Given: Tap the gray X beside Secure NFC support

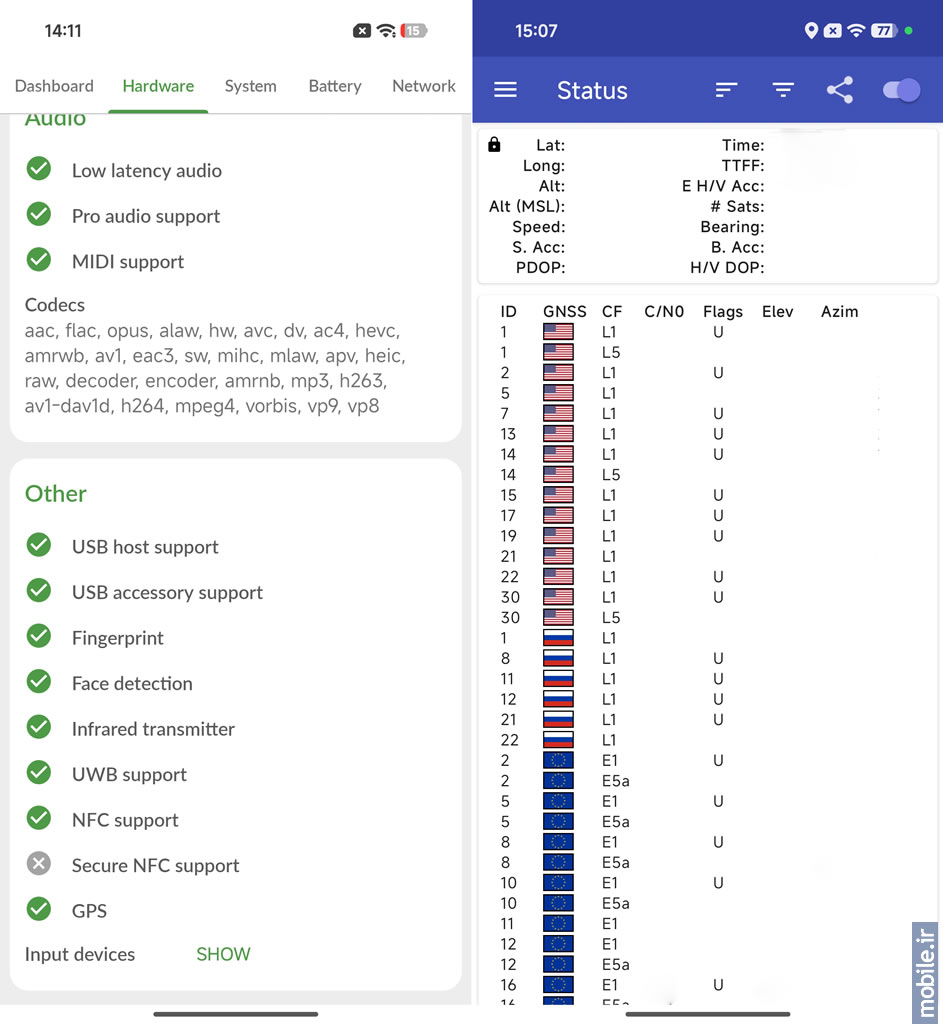Looking at the screenshot, I should pyautogui.click(x=39, y=864).
